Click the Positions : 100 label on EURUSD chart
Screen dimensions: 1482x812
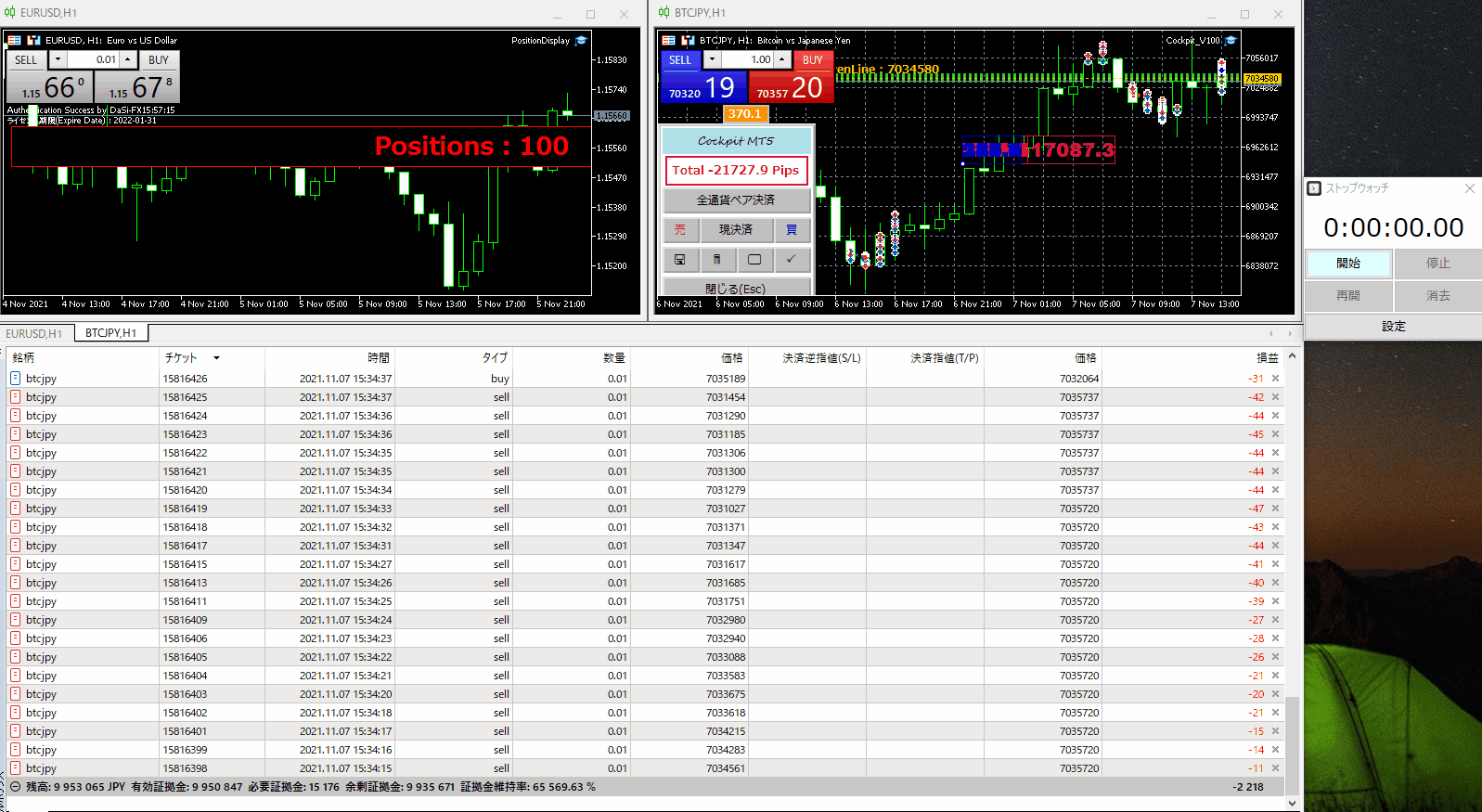point(471,147)
